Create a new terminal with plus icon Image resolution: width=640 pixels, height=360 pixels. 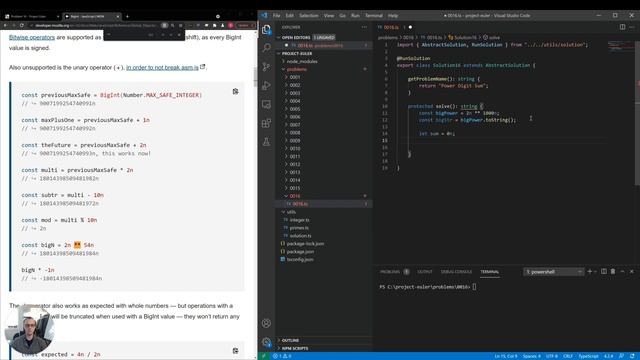(x=589, y=271)
